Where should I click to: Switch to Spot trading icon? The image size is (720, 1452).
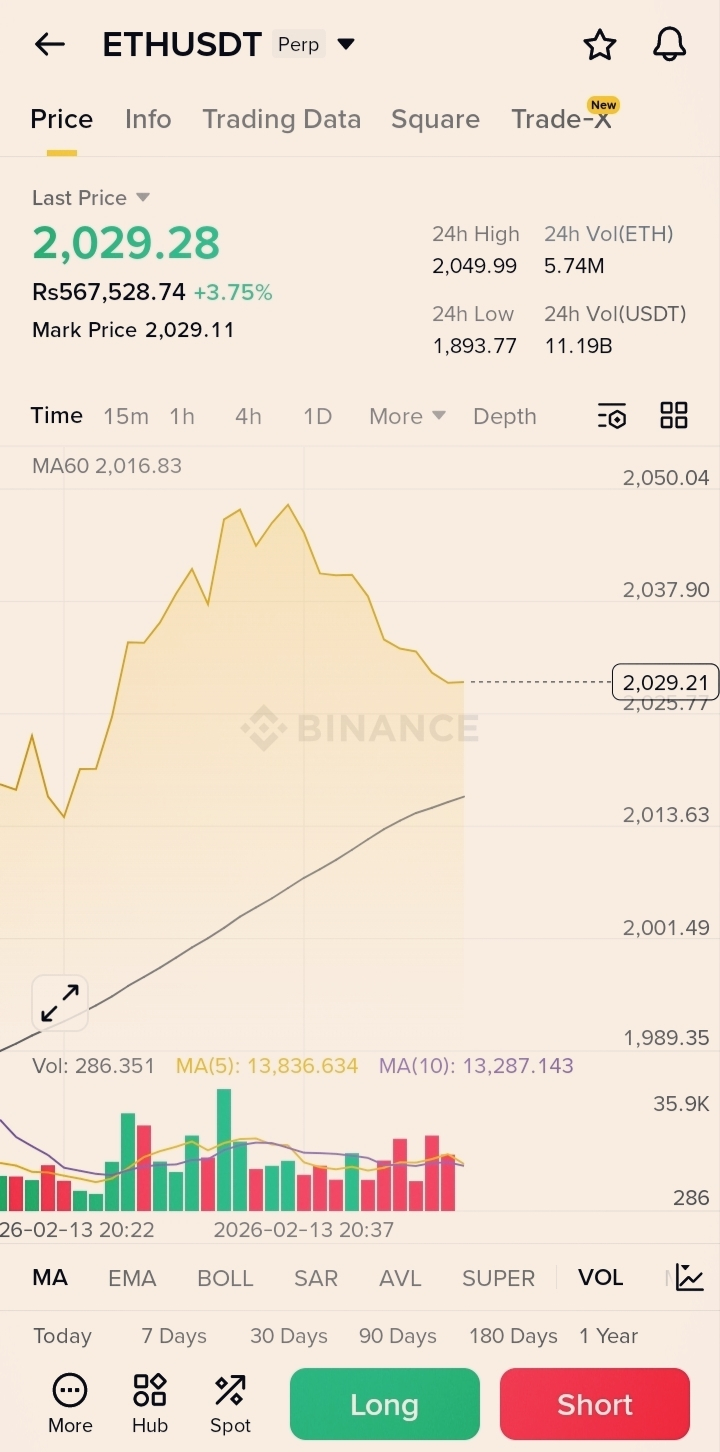tap(230, 1403)
